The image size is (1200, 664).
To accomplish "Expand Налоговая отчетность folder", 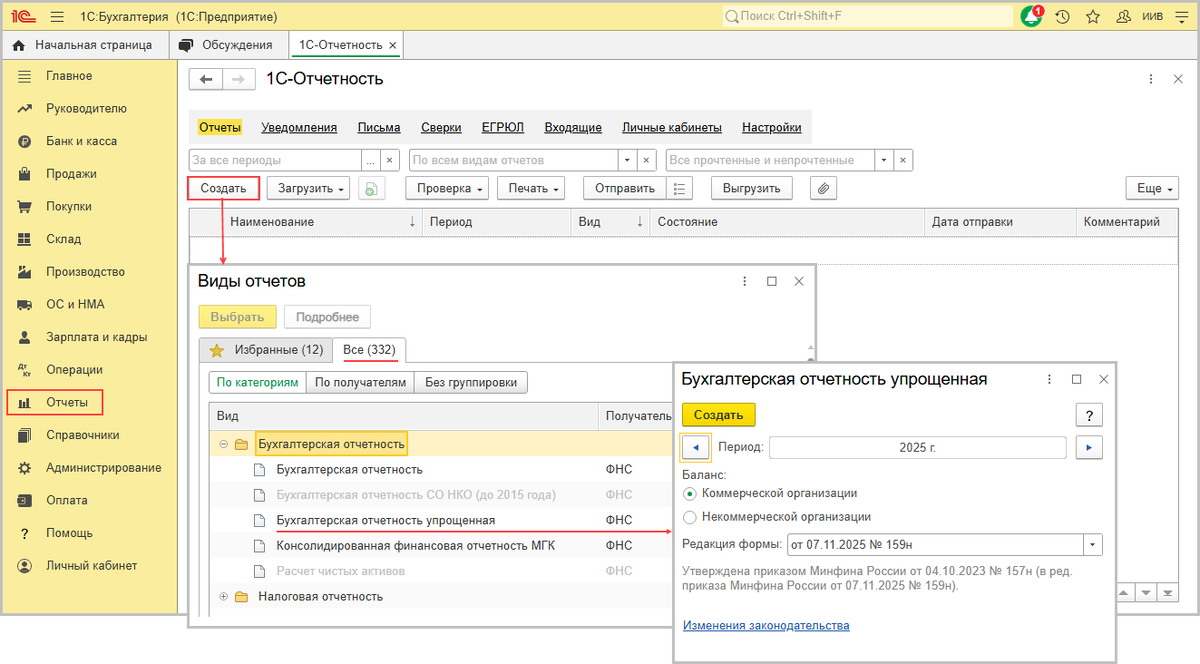I will (x=223, y=597).
